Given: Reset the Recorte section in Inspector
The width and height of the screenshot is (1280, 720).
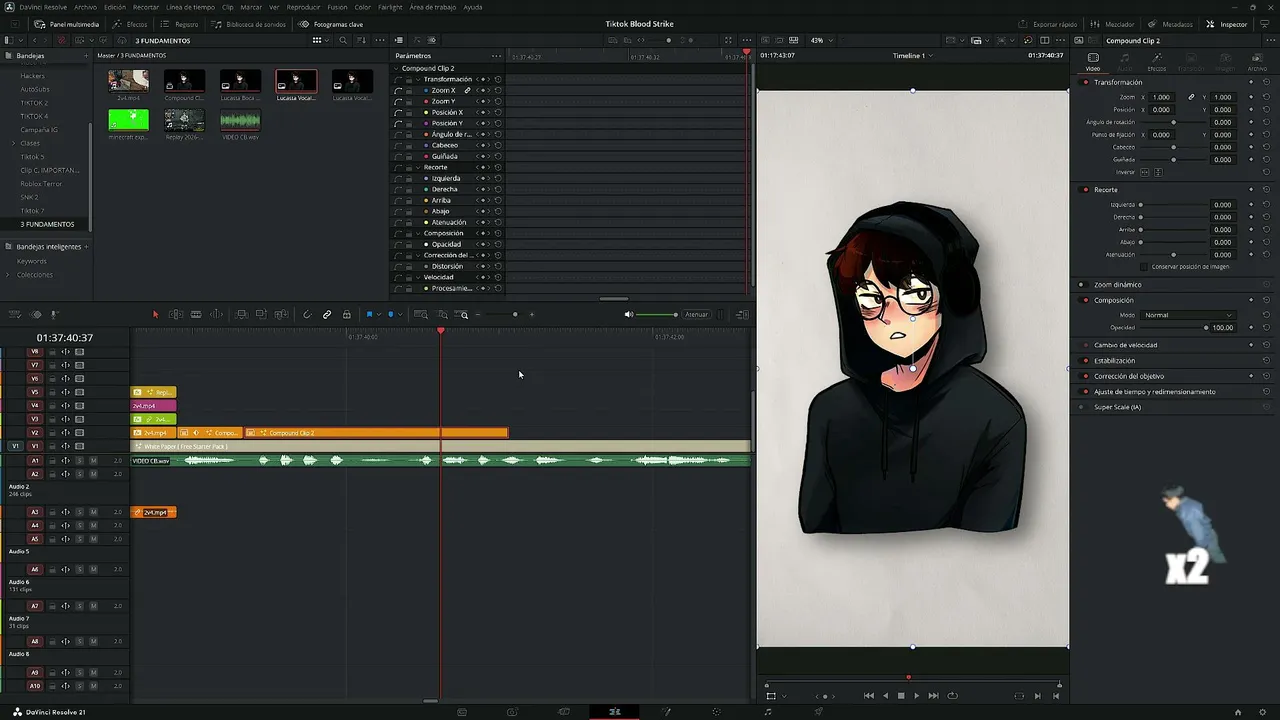Looking at the screenshot, I should [1266, 189].
